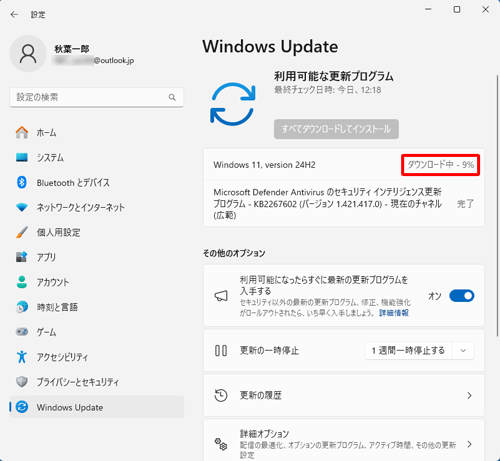Click the Microsoft Defender Antivirus update entry

344,203
